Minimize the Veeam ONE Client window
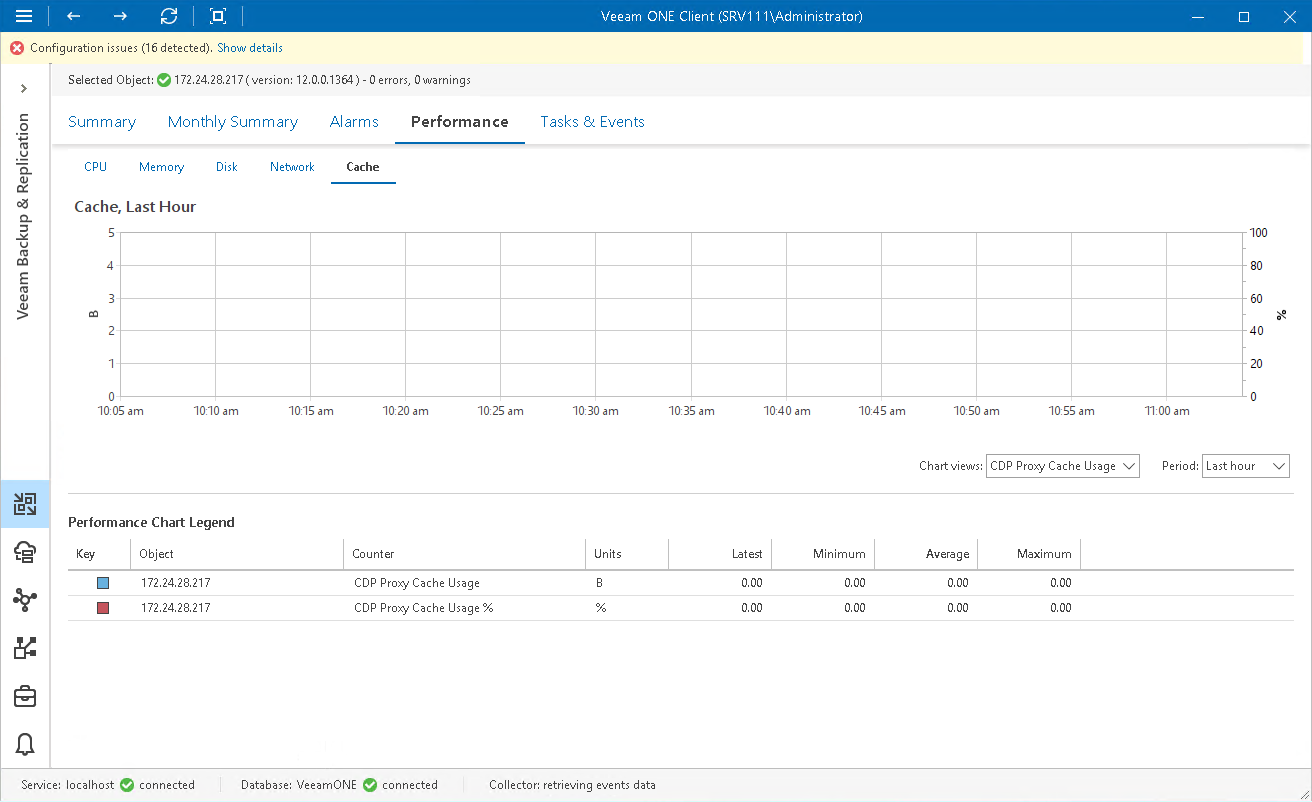 pos(1200,16)
